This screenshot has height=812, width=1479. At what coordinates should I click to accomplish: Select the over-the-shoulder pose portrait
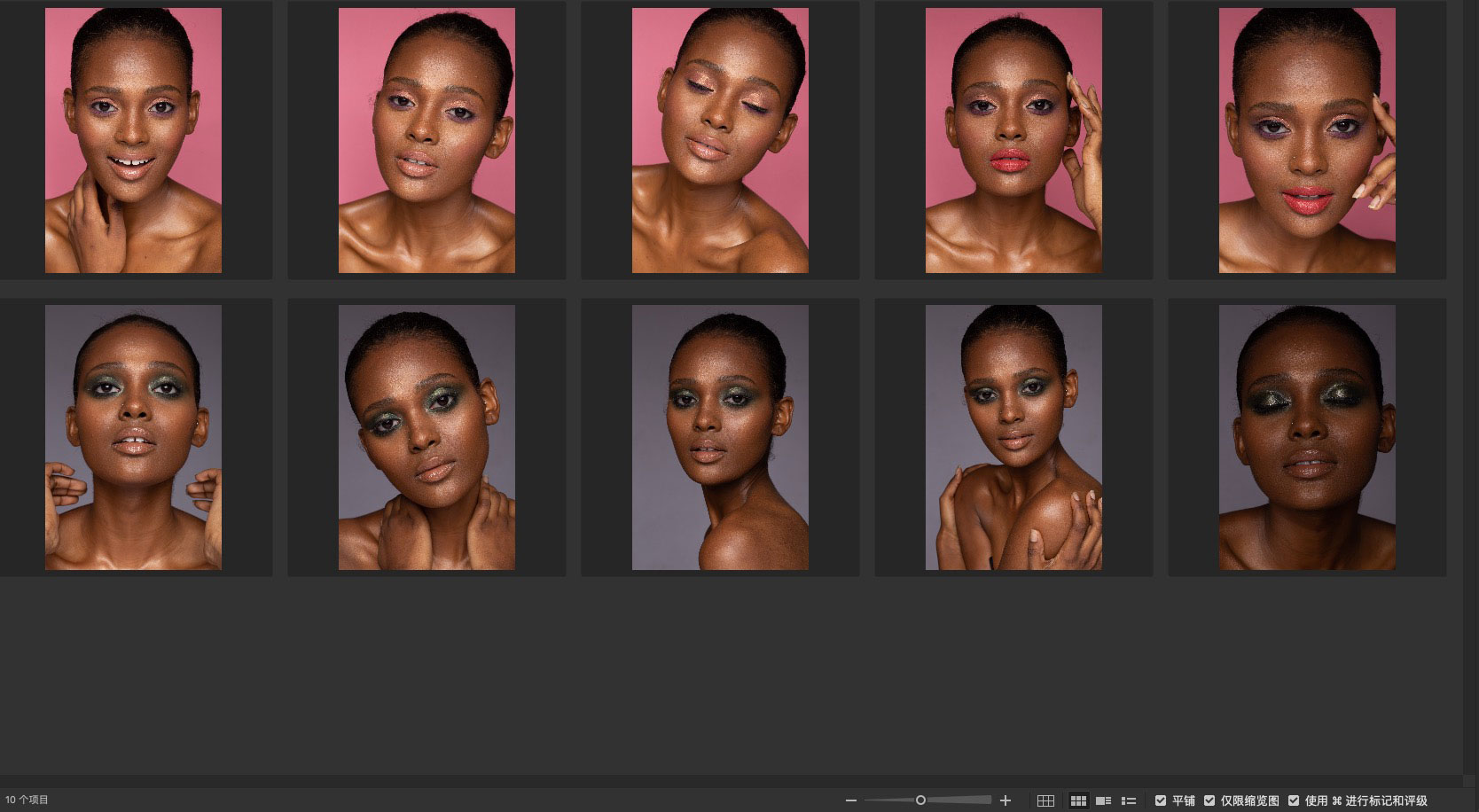(720, 437)
